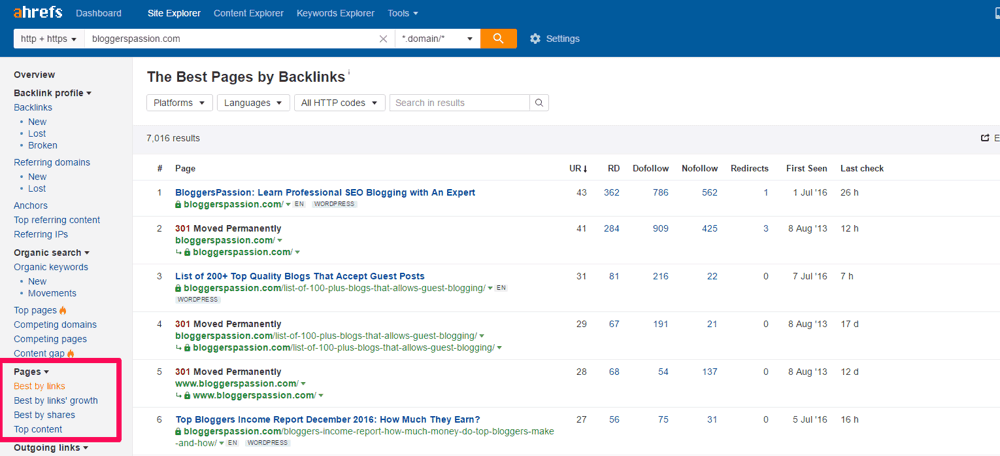Open the All HTTP codes dropdown

click(339, 103)
